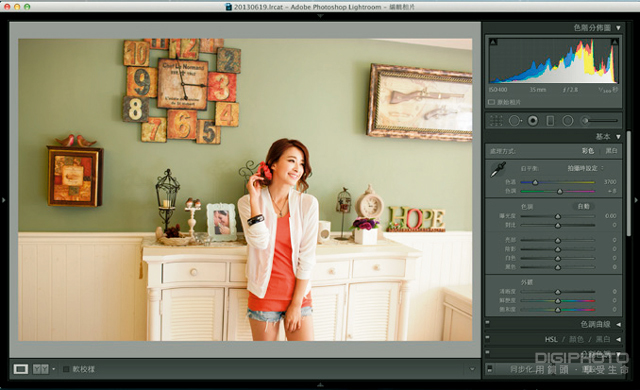The height and width of the screenshot is (390, 640).
Task: Switch to the HSL tab
Action: click(x=551, y=339)
